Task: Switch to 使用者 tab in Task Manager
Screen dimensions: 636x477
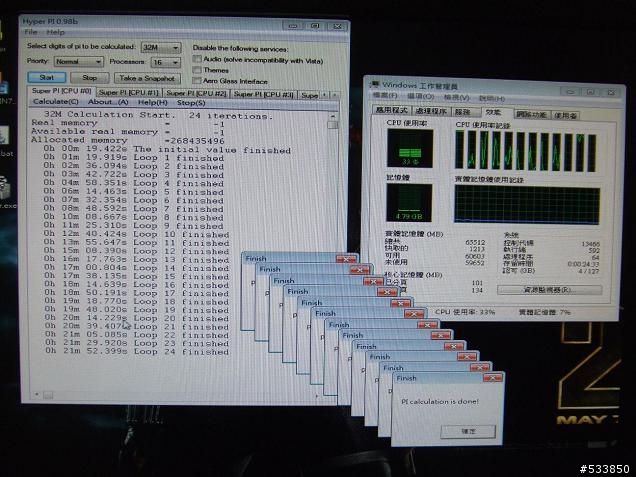Action: point(565,116)
